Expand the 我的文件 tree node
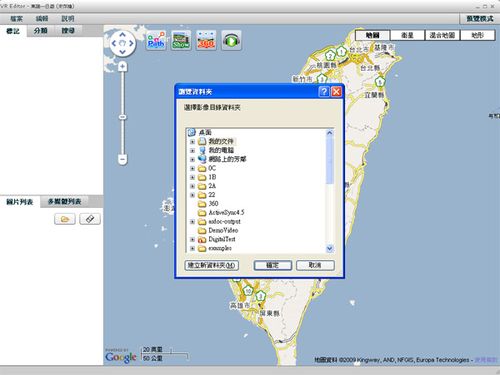This screenshot has height=375, width=500. coord(192,142)
